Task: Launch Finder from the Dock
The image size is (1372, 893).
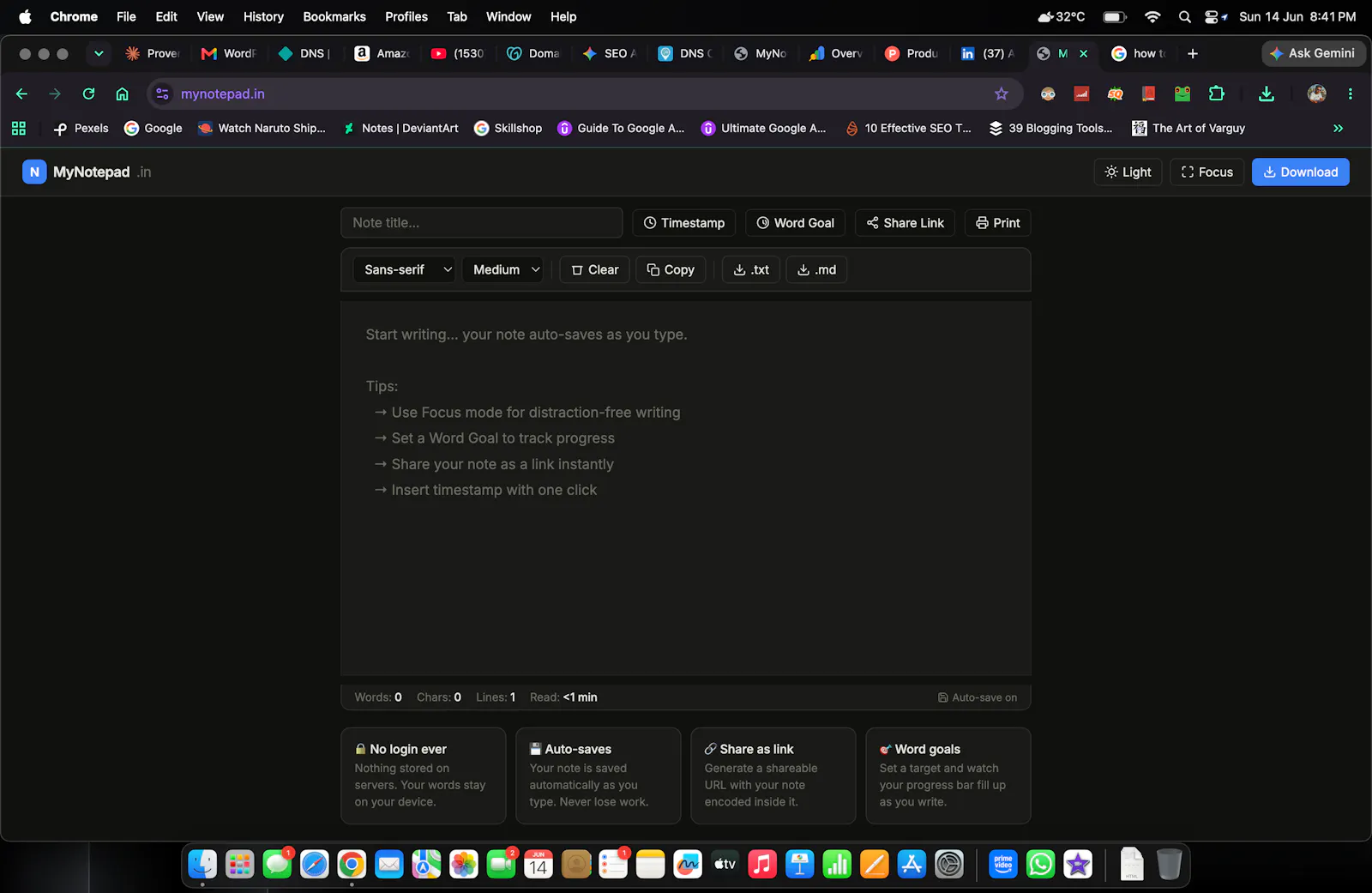Action: click(202, 864)
